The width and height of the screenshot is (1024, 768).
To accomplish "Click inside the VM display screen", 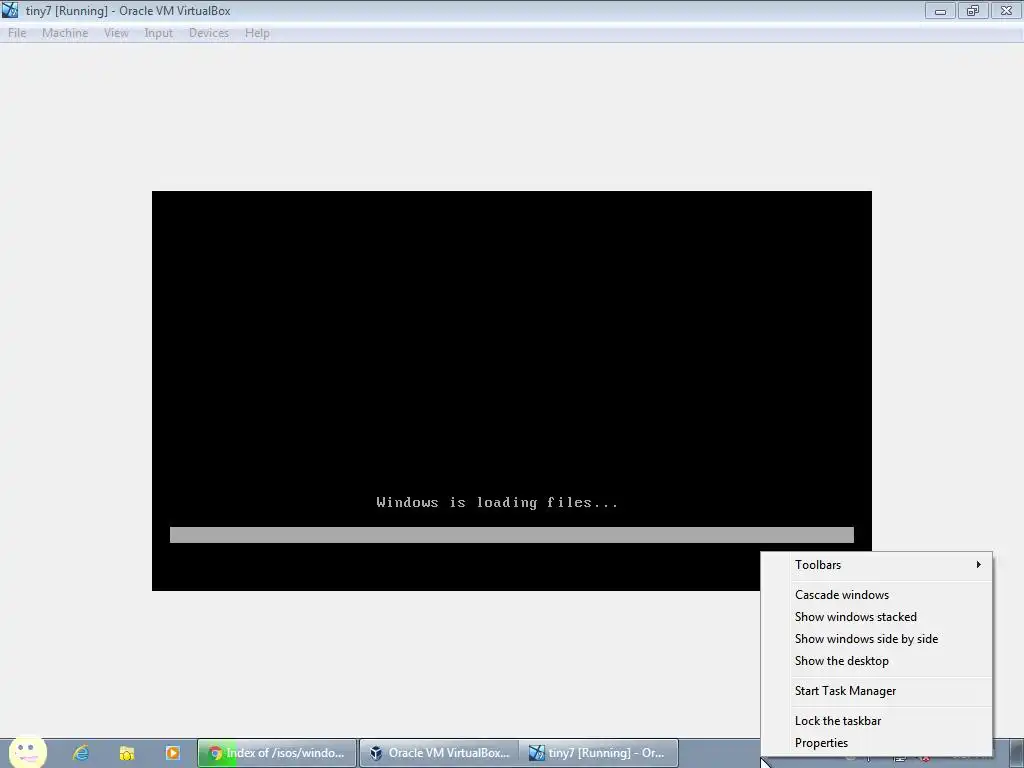I will pyautogui.click(x=511, y=391).
